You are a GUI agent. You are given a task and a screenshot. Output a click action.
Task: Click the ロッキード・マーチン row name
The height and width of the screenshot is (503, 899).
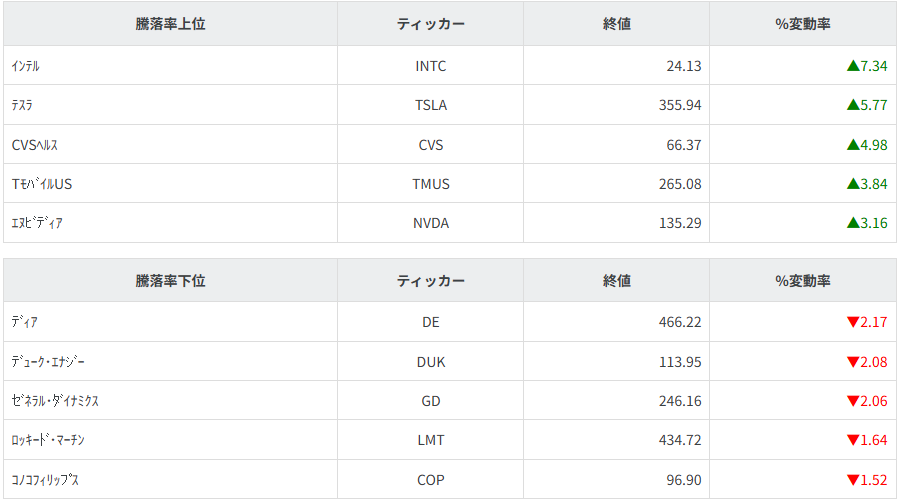click(x=54, y=440)
